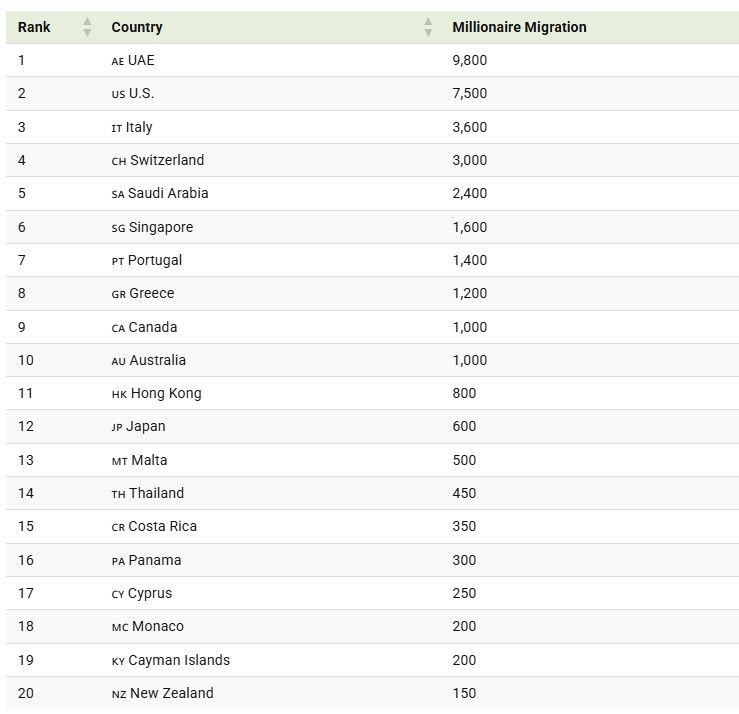This screenshot has height=714, width=739.
Task: Click the 9,800 migration value
Action: click(x=470, y=60)
